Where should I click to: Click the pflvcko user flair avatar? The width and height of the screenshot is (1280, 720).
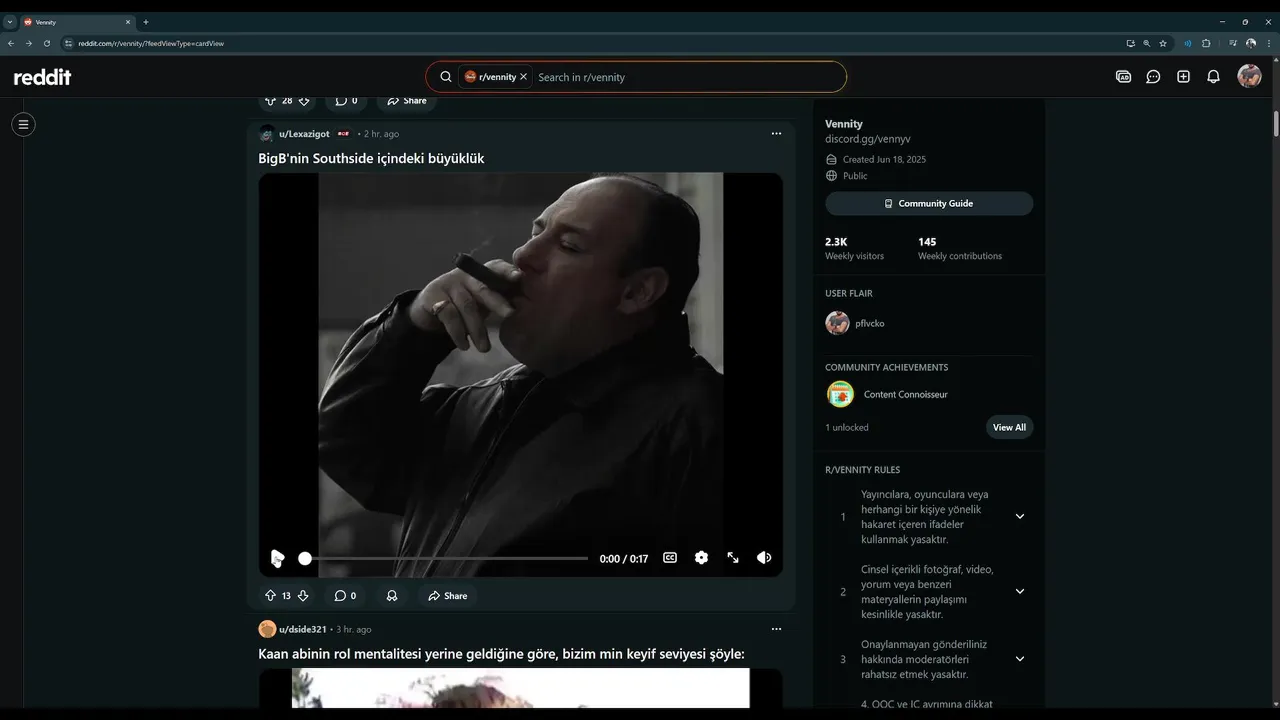[837, 323]
